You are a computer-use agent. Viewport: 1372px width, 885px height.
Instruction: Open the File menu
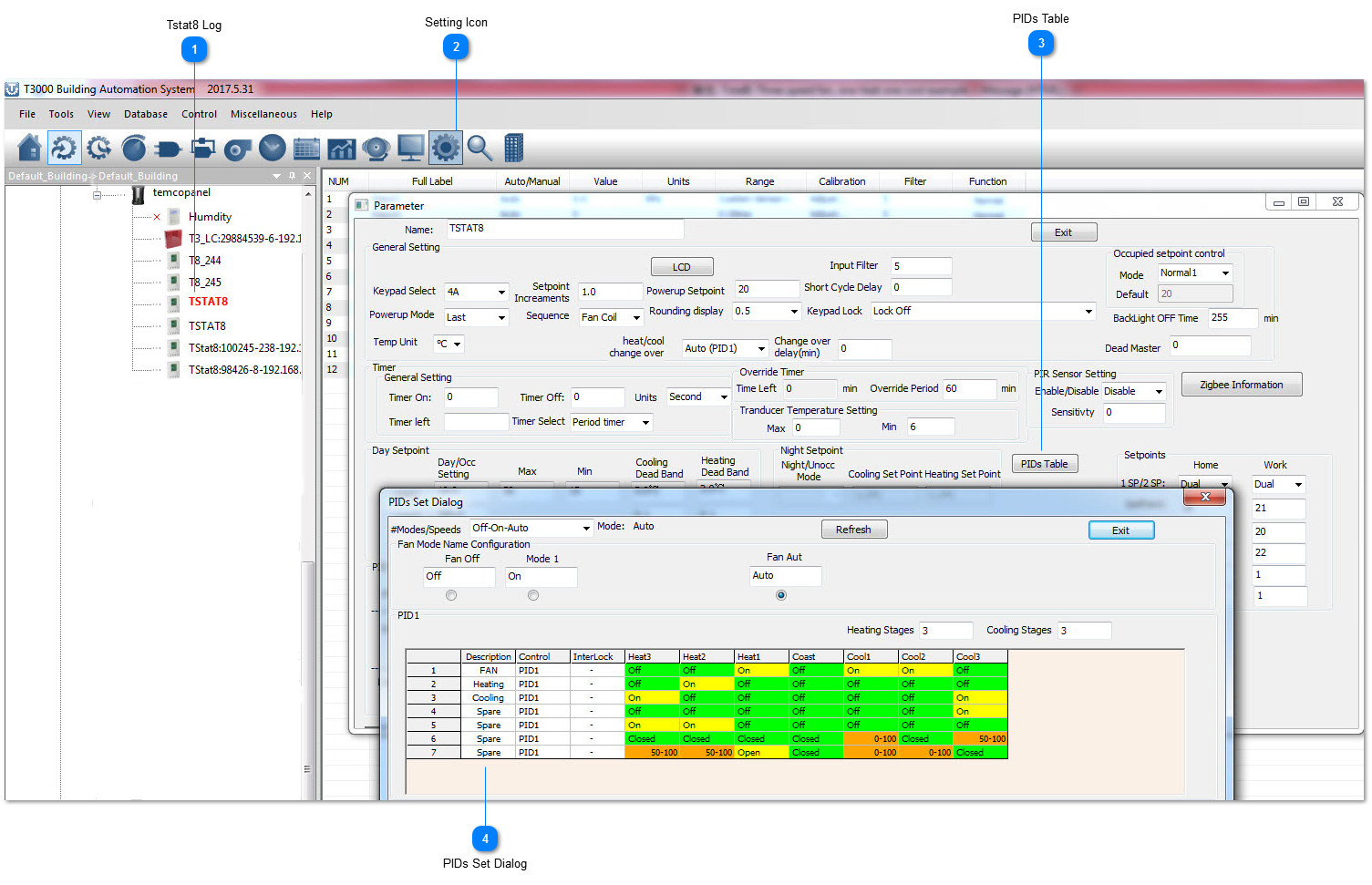tap(27, 114)
